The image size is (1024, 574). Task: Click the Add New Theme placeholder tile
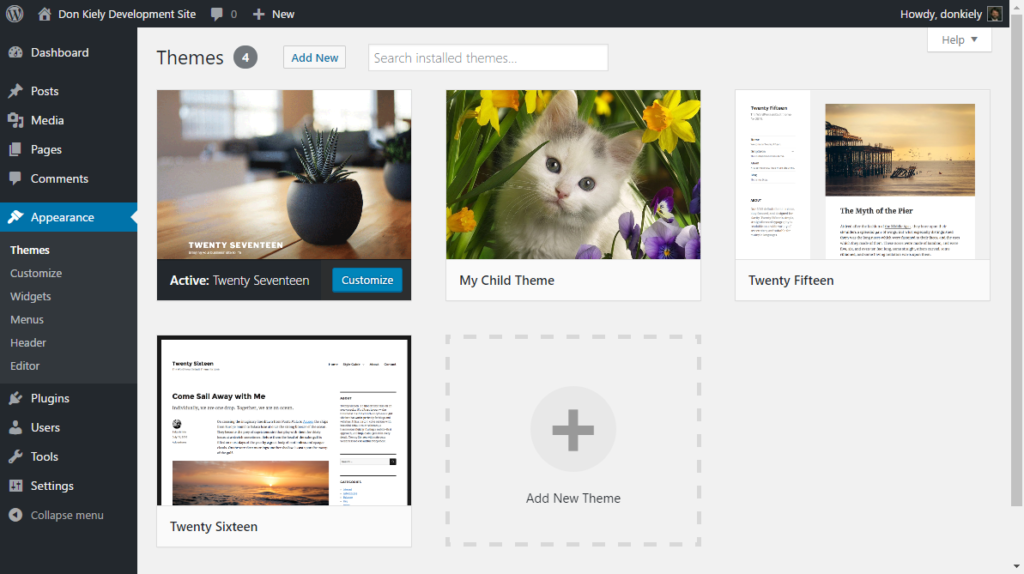coord(573,441)
